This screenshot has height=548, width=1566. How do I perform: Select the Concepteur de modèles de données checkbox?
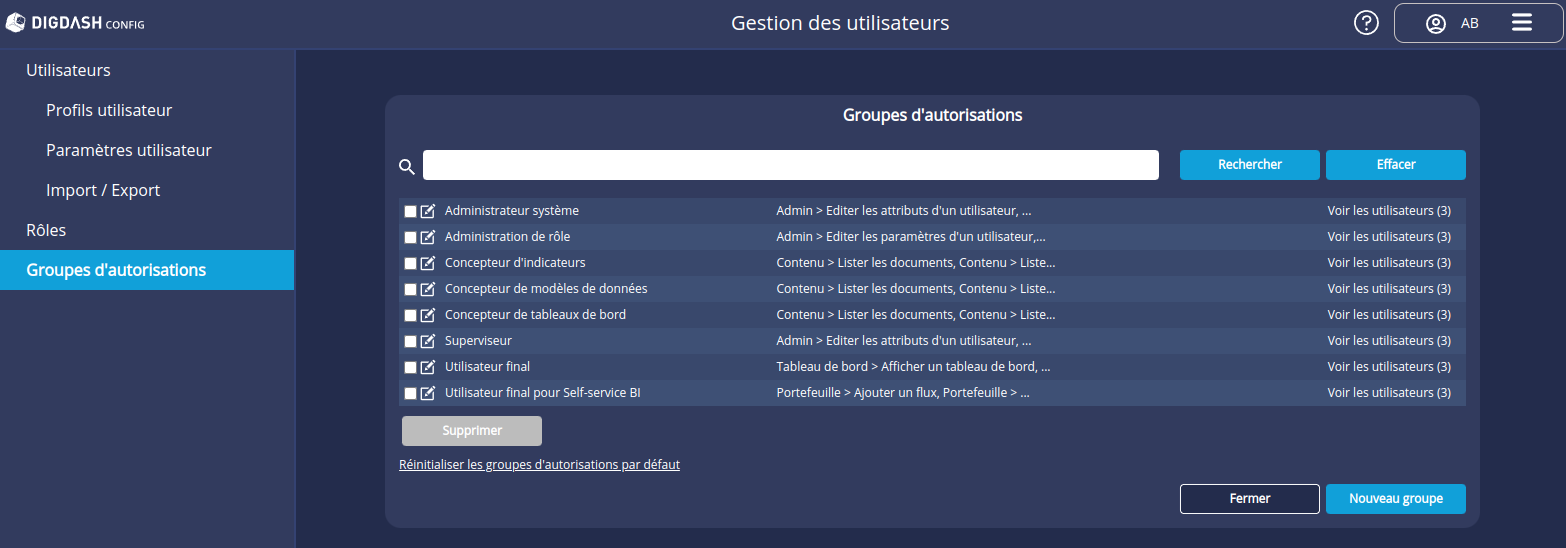(410, 290)
